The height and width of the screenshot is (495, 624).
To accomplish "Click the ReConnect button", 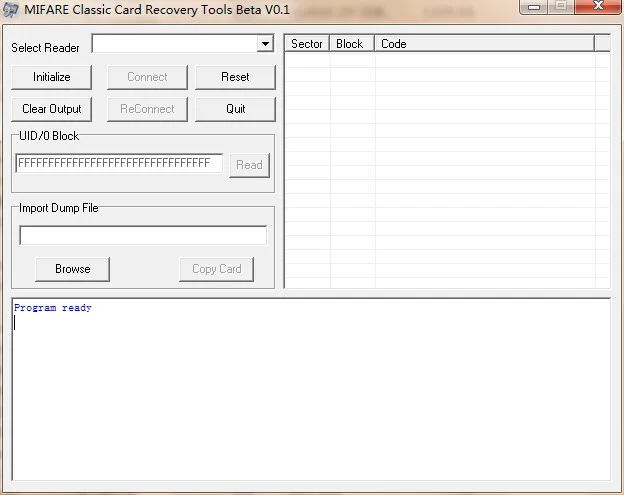I will tap(147, 109).
